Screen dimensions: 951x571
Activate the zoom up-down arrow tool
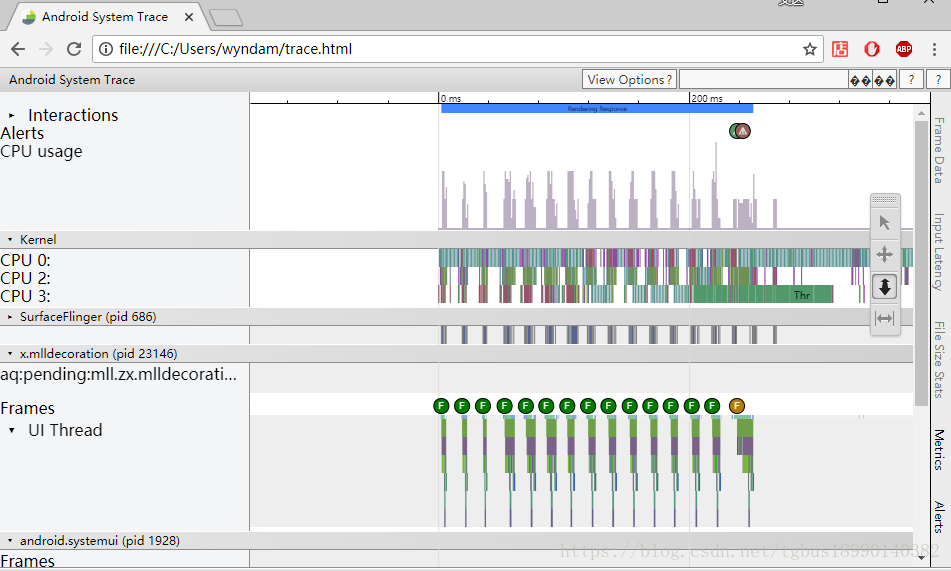pos(884,286)
